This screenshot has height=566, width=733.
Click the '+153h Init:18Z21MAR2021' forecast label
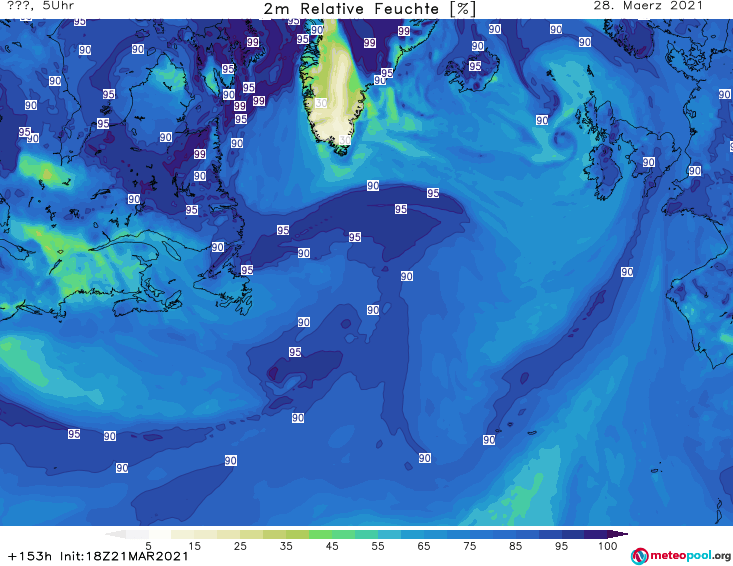[98, 556]
